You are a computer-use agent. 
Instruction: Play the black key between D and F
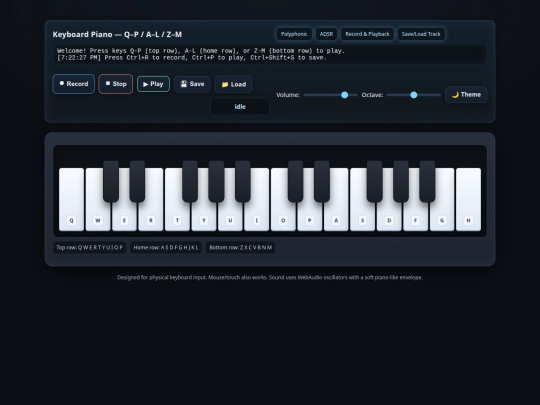tap(401, 181)
